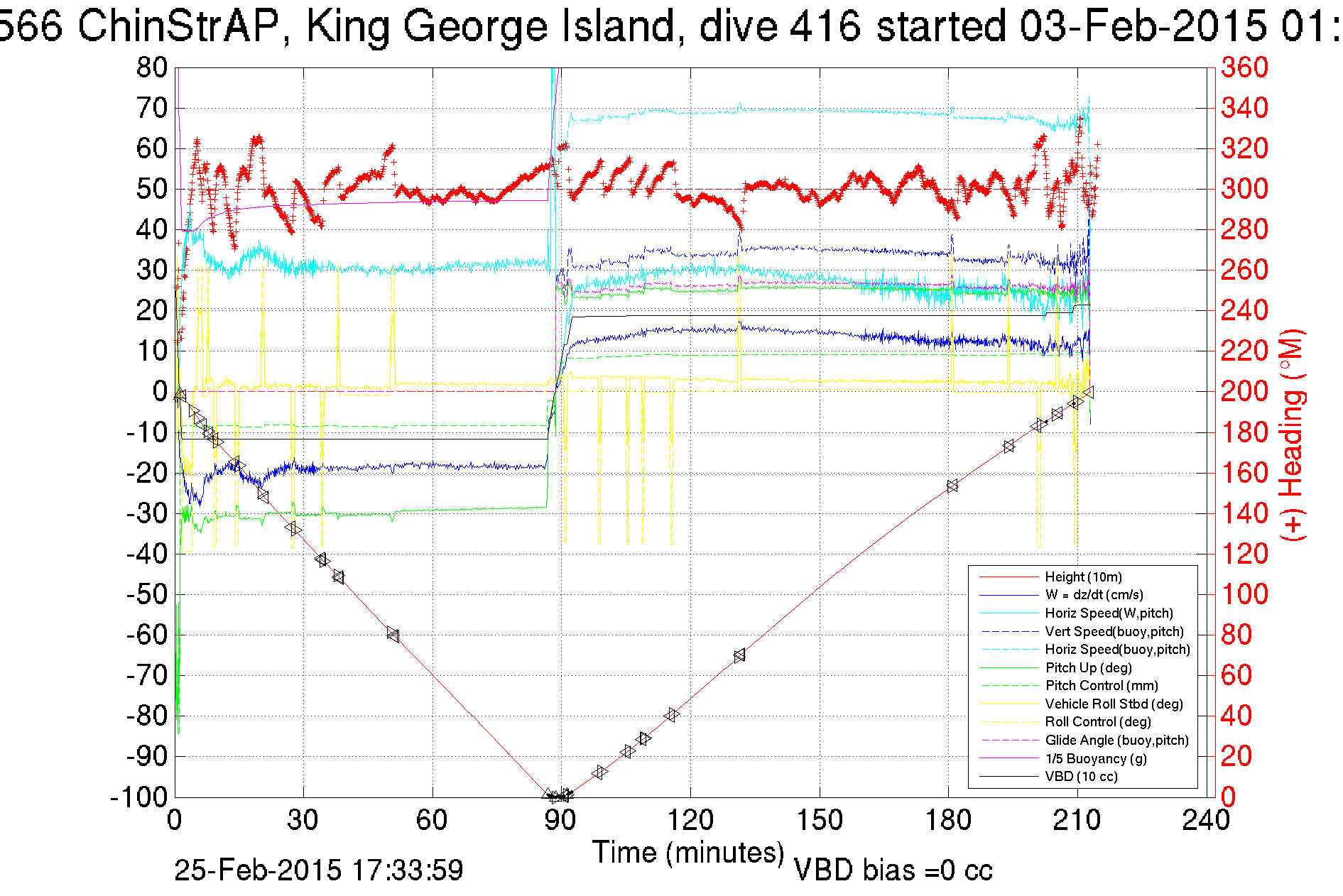The image size is (1343, 896).
Task: Click the VBD (10 cc) legend entry
Action: 1081,777
